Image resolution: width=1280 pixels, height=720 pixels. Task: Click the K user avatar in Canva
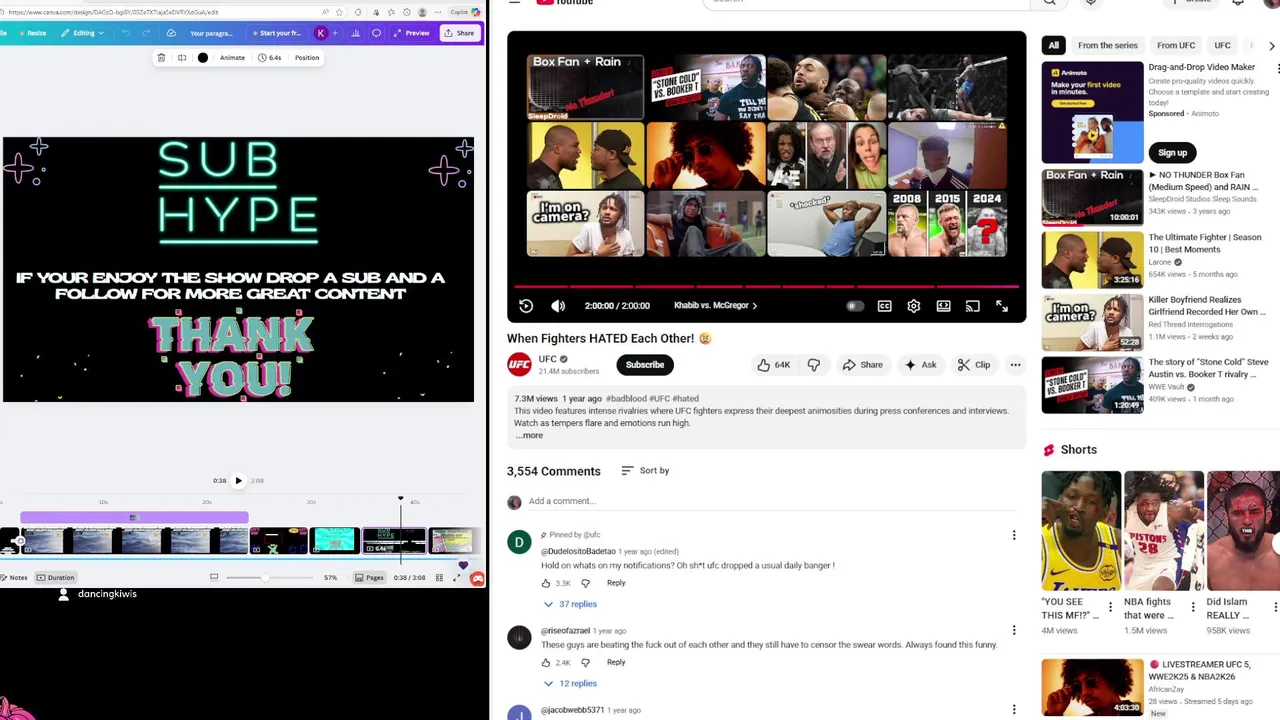click(321, 33)
